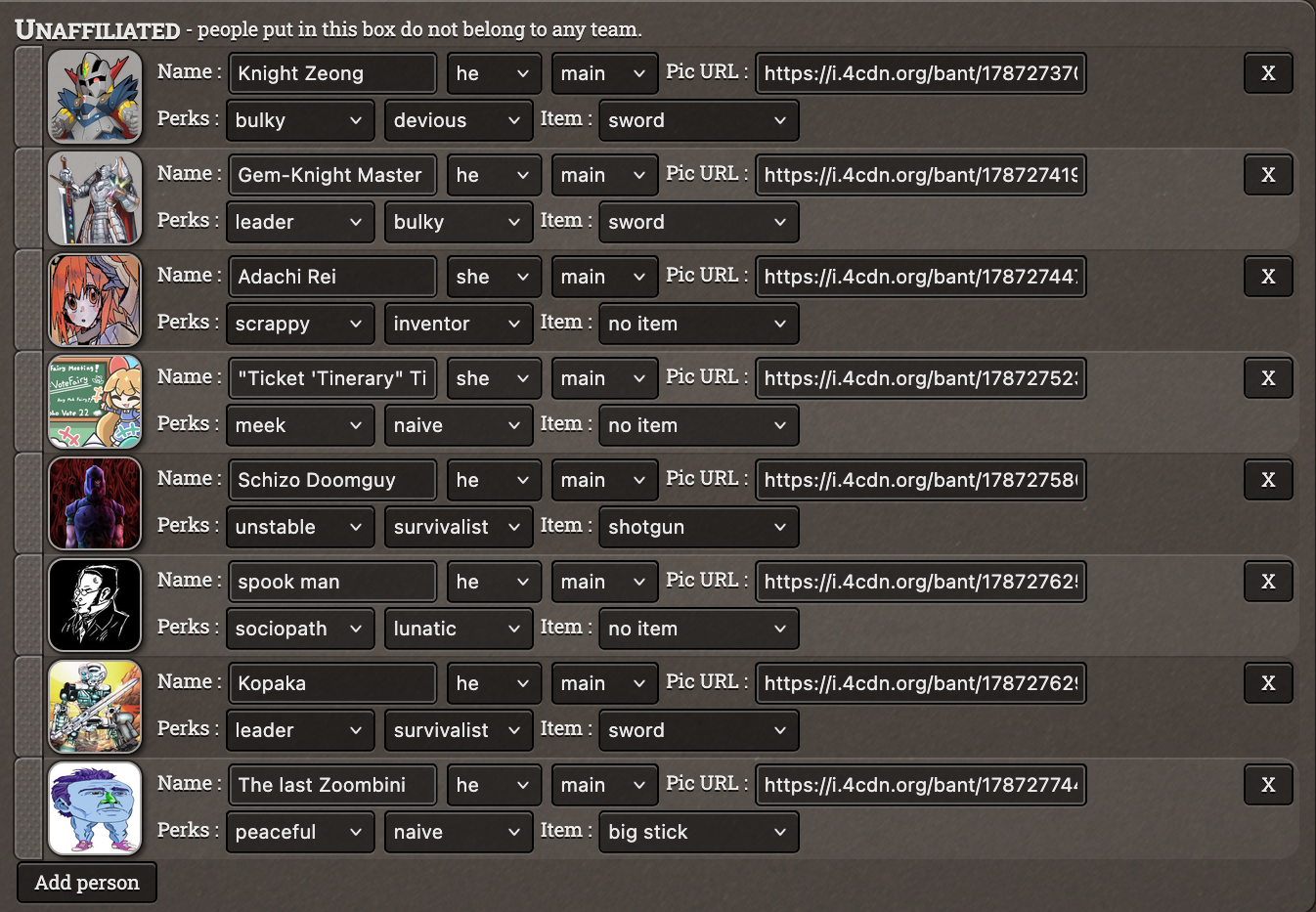Click Kopaka's Pic URL field
Image resolution: width=1316 pixels, height=912 pixels.
(921, 683)
